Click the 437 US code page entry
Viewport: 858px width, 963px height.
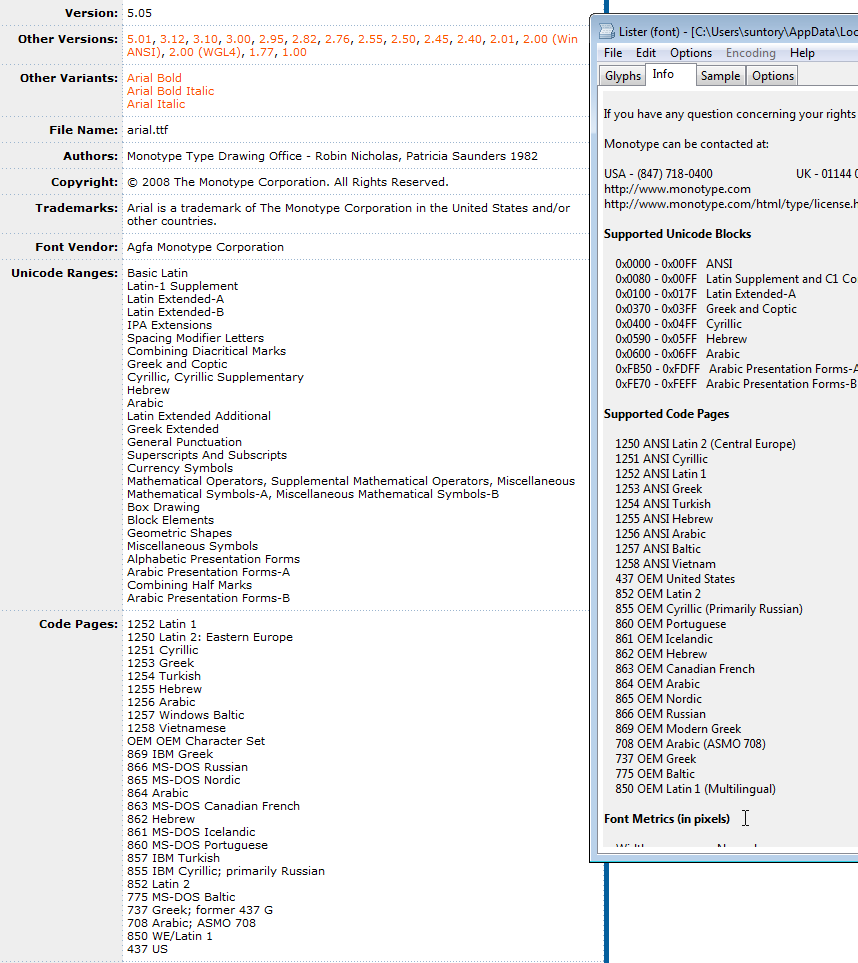coord(147,949)
